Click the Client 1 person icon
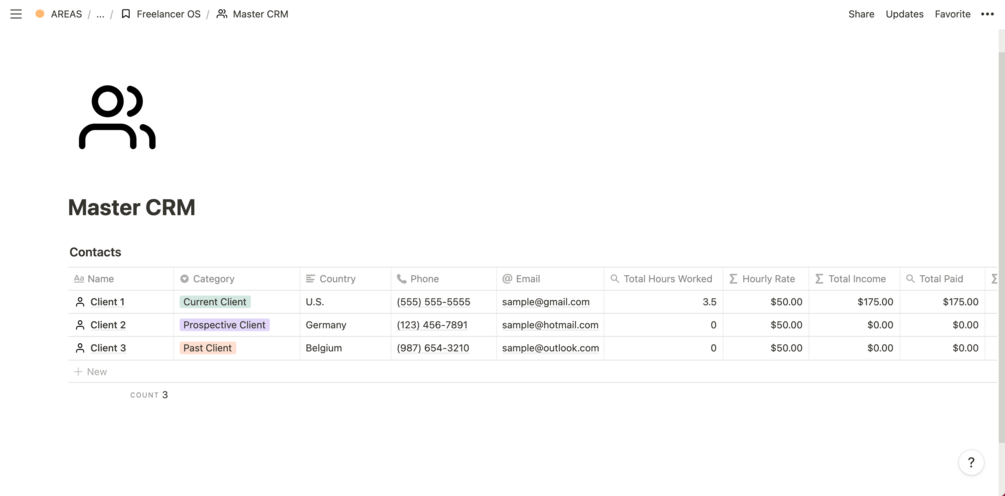 coord(80,302)
